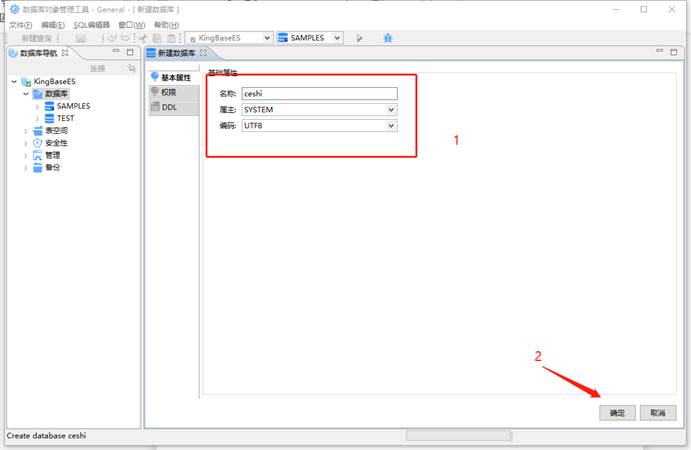Select the 管理 tree item
Viewport: 691px width, 450px height.
point(52,155)
